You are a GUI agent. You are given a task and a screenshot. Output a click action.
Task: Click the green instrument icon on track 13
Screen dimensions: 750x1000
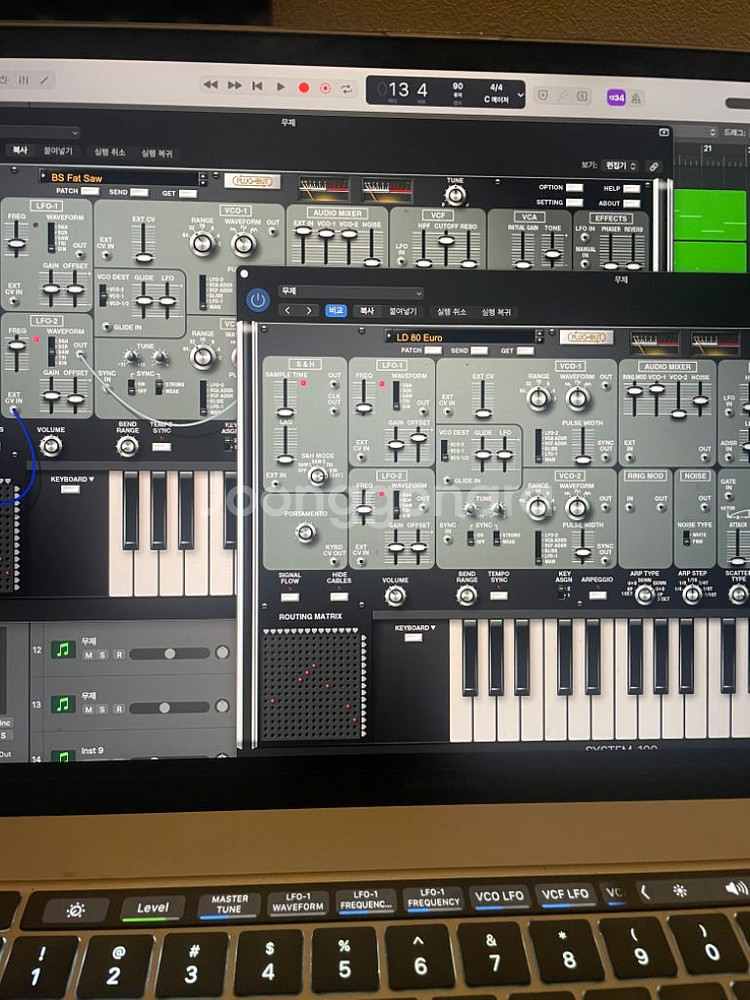coord(62,704)
